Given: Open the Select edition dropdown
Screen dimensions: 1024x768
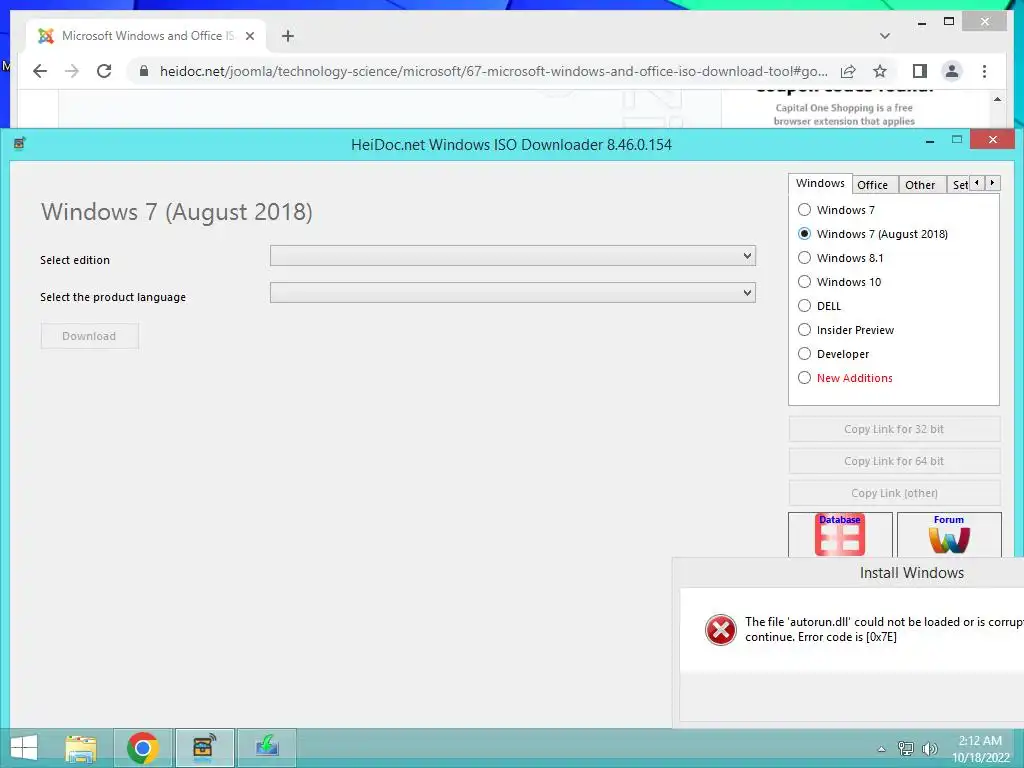Looking at the screenshot, I should coord(513,256).
